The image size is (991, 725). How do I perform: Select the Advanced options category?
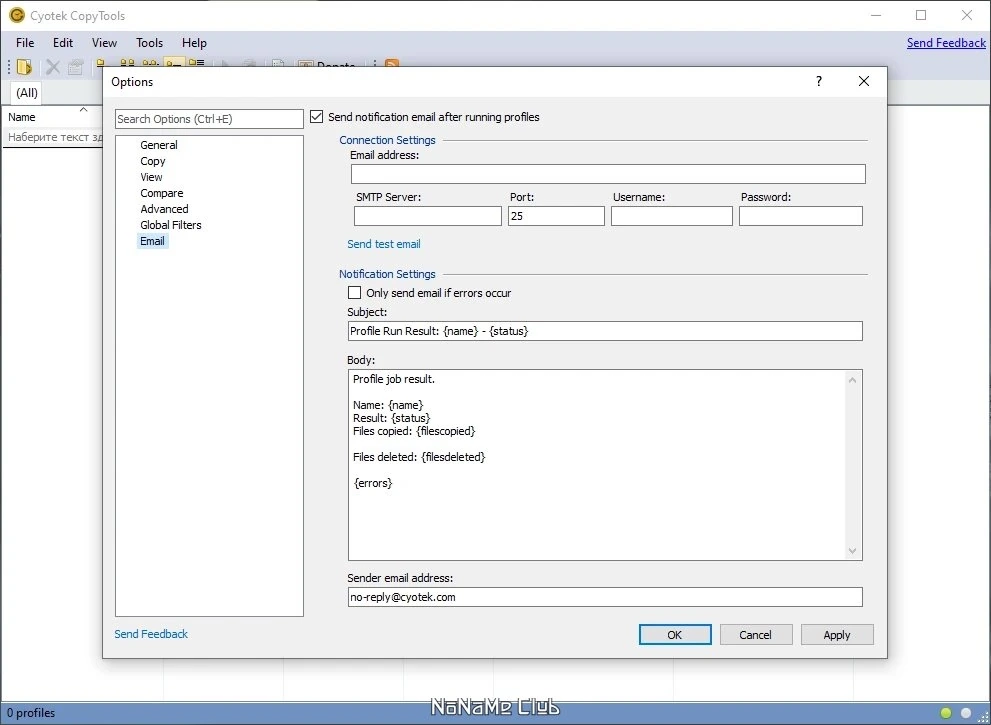[x=164, y=209]
